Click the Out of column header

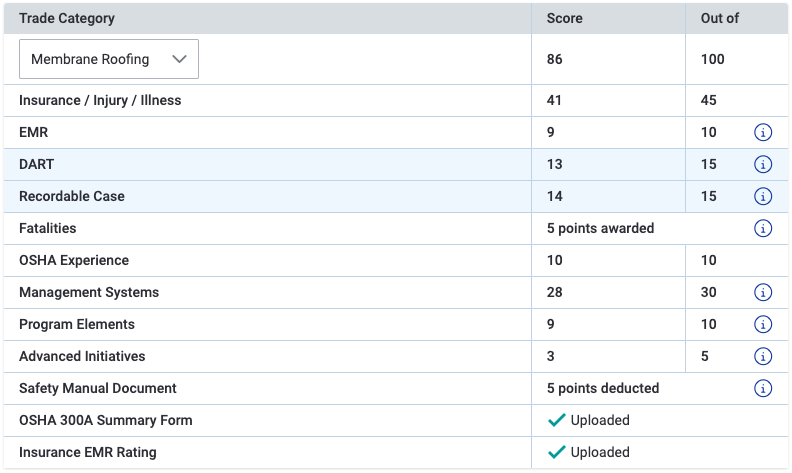click(x=719, y=18)
